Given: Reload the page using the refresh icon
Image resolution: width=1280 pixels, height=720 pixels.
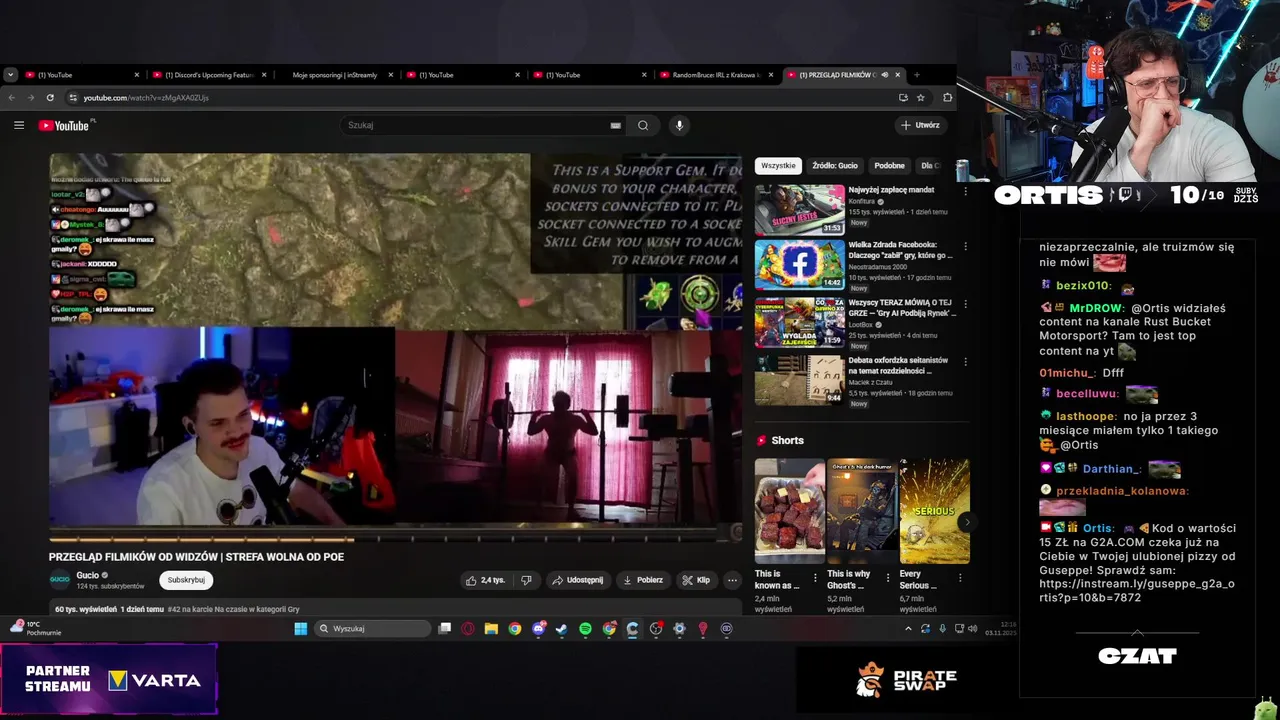Looking at the screenshot, I should [50, 97].
